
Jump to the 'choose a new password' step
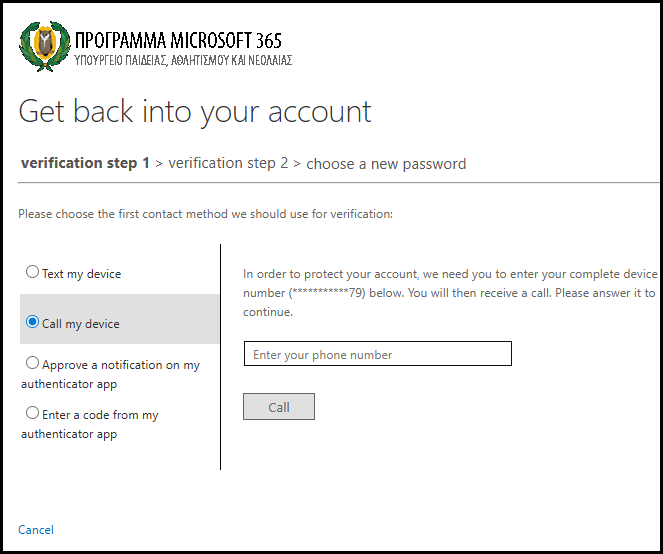pos(386,164)
